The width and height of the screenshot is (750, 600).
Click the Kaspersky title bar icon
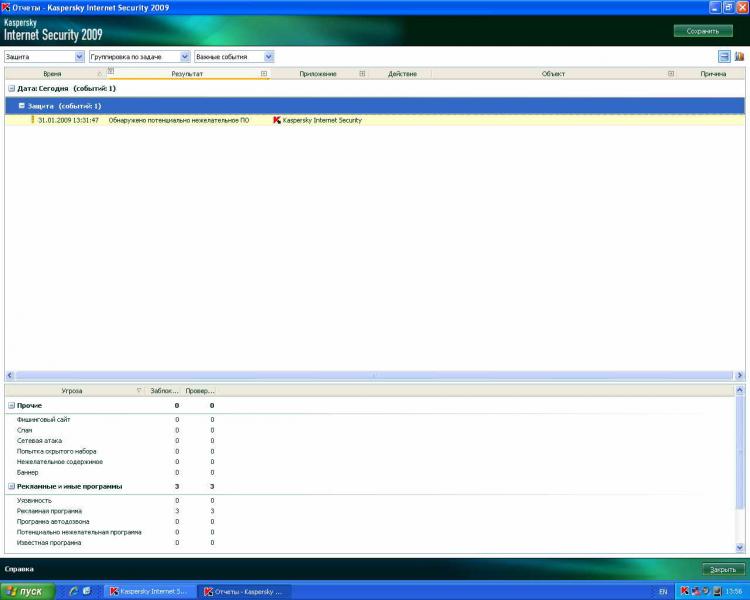(x=5, y=8)
